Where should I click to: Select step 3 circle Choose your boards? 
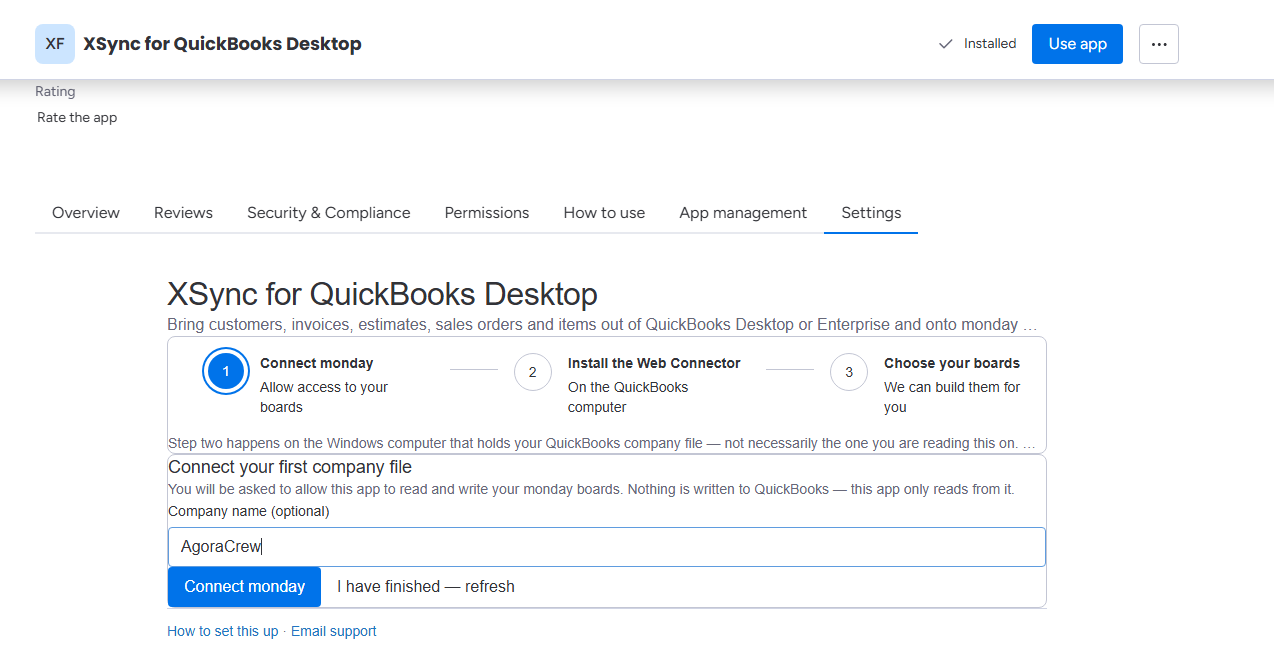[849, 372]
